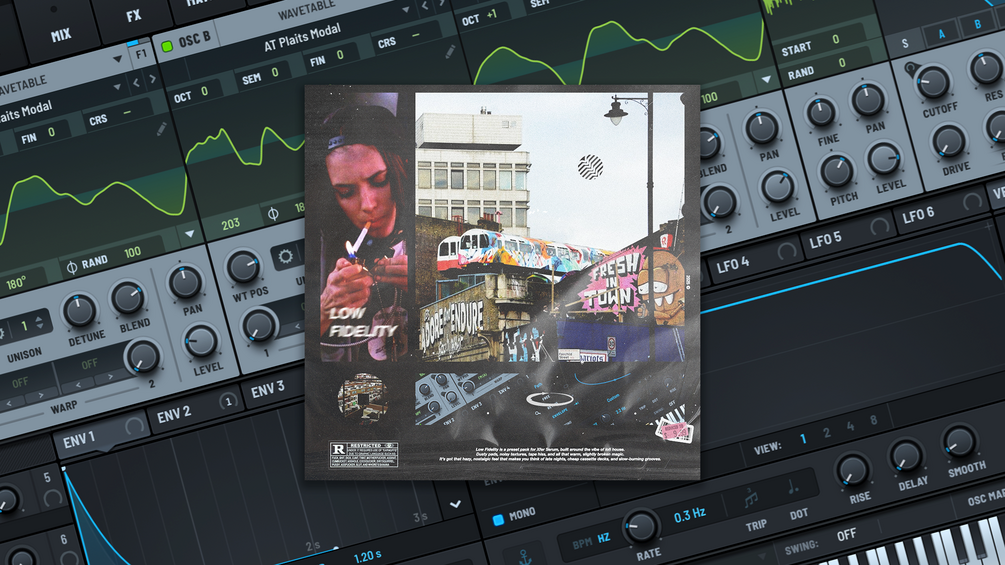Screen dimensions: 1005x565
Task: Open the LFO 6 tab
Action: click(x=940, y=209)
